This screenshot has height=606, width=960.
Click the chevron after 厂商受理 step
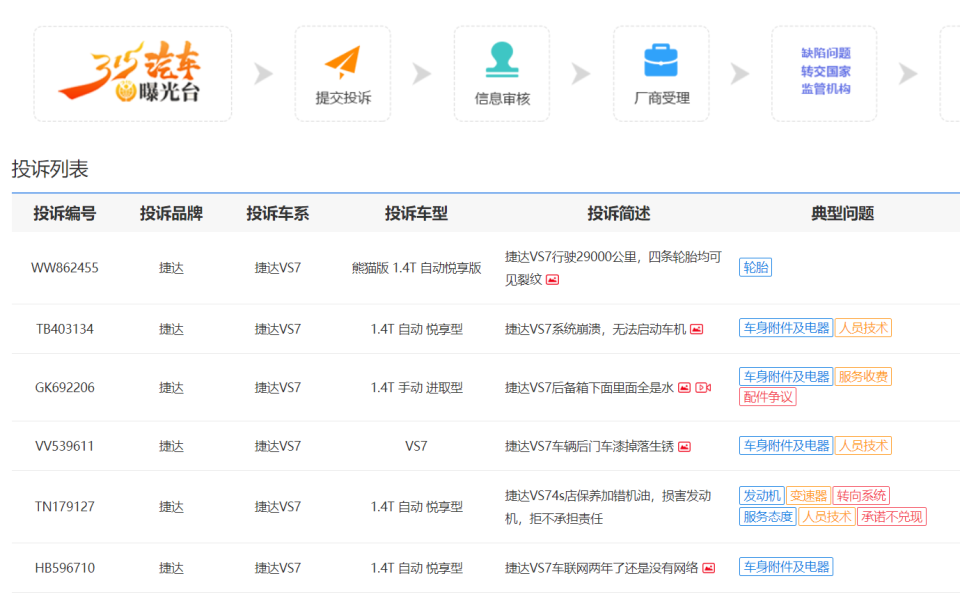tap(739, 73)
